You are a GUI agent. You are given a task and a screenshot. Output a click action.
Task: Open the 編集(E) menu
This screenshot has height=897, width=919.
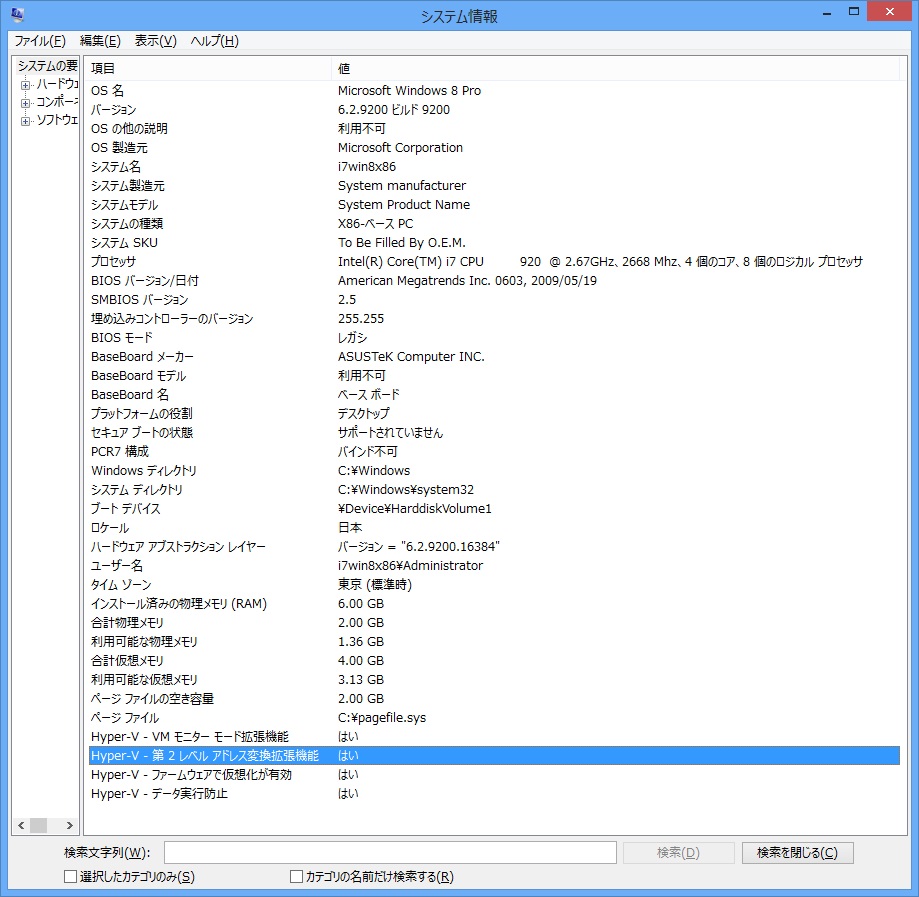[x=100, y=40]
